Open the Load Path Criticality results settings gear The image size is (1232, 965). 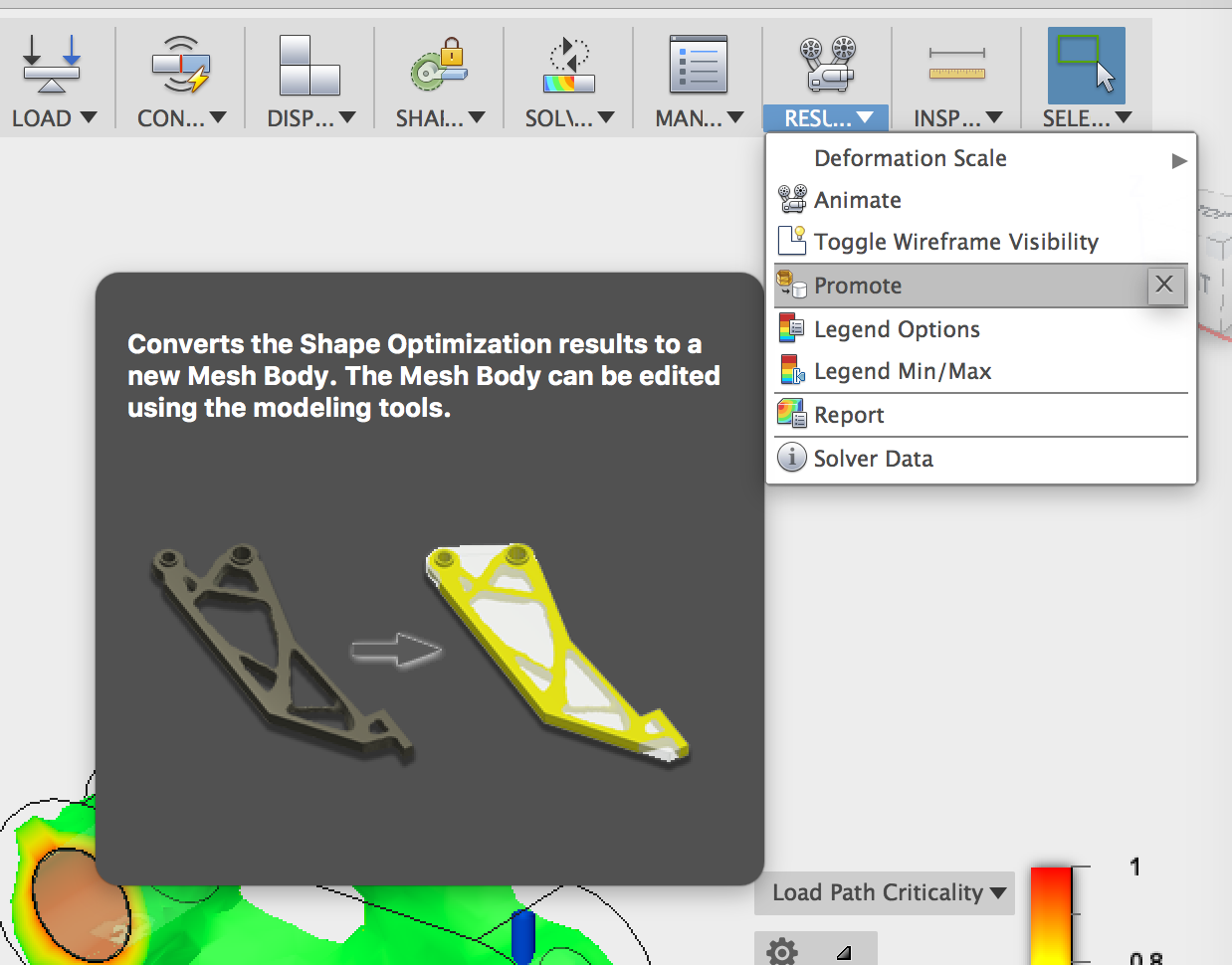pyautogui.click(x=782, y=951)
